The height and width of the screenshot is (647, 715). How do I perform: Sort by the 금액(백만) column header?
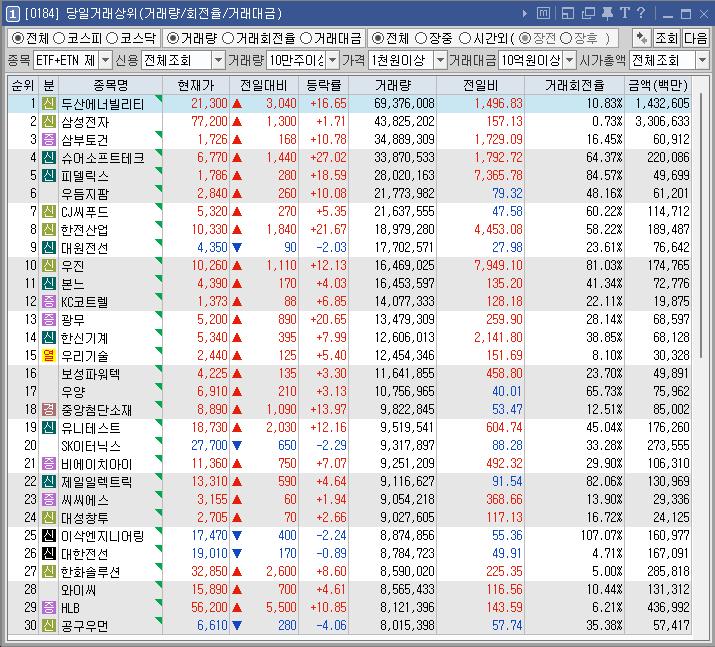(x=658, y=85)
